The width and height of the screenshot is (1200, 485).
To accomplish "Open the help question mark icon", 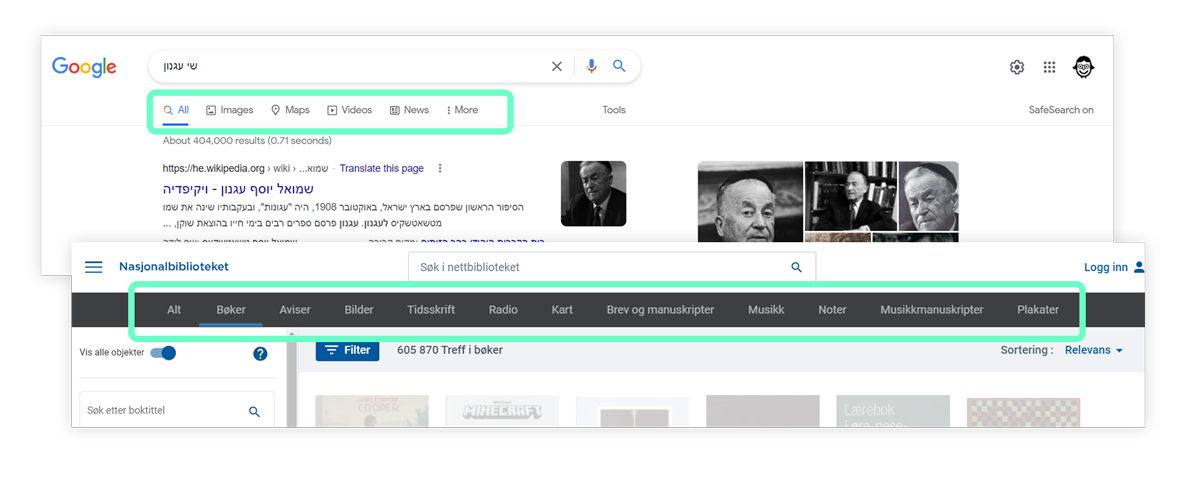I will (260, 353).
